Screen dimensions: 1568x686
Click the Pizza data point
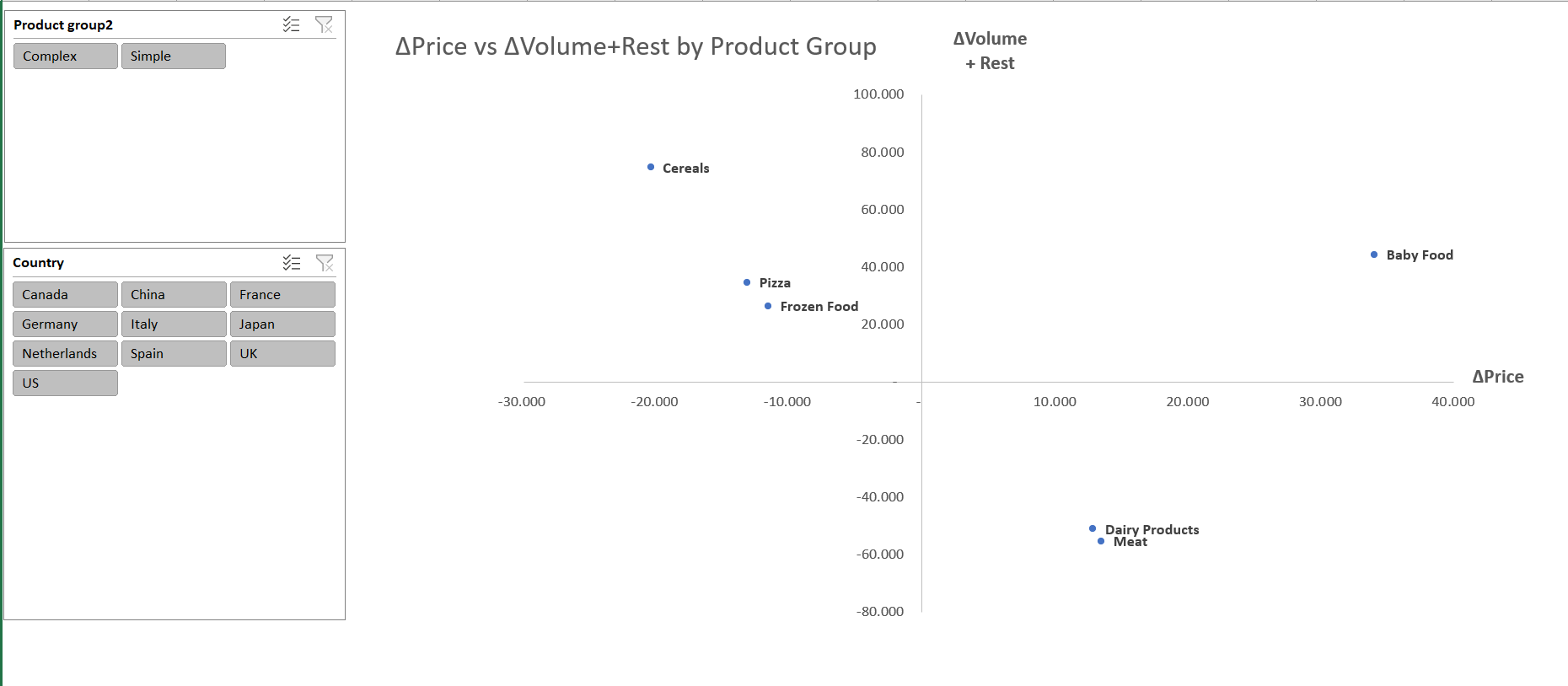(747, 282)
